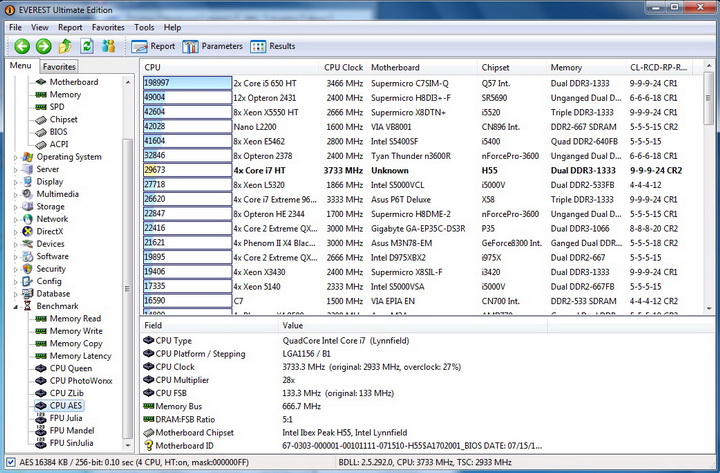
Task: Select the SPD tree item icon
Action: 41,107
